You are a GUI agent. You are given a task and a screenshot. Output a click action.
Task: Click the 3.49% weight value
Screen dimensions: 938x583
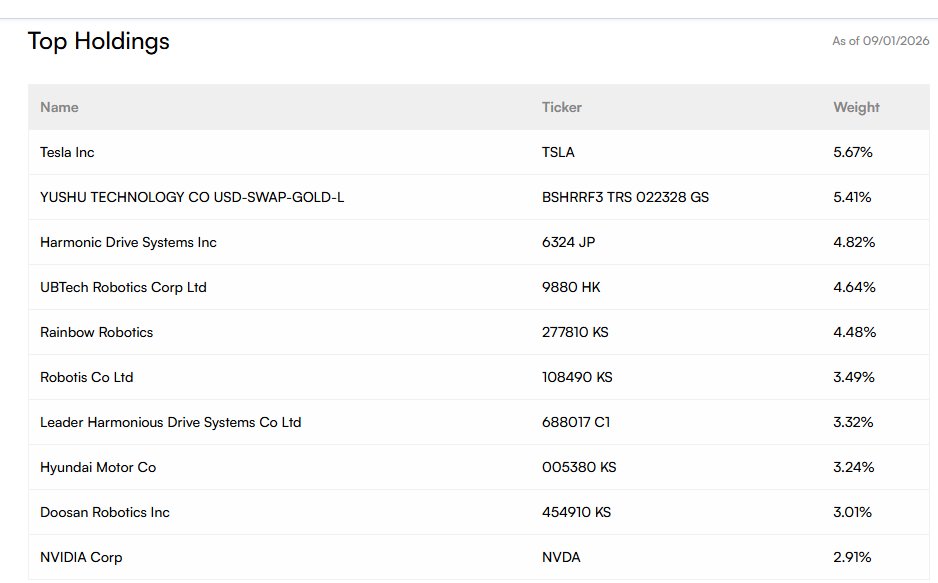click(854, 377)
